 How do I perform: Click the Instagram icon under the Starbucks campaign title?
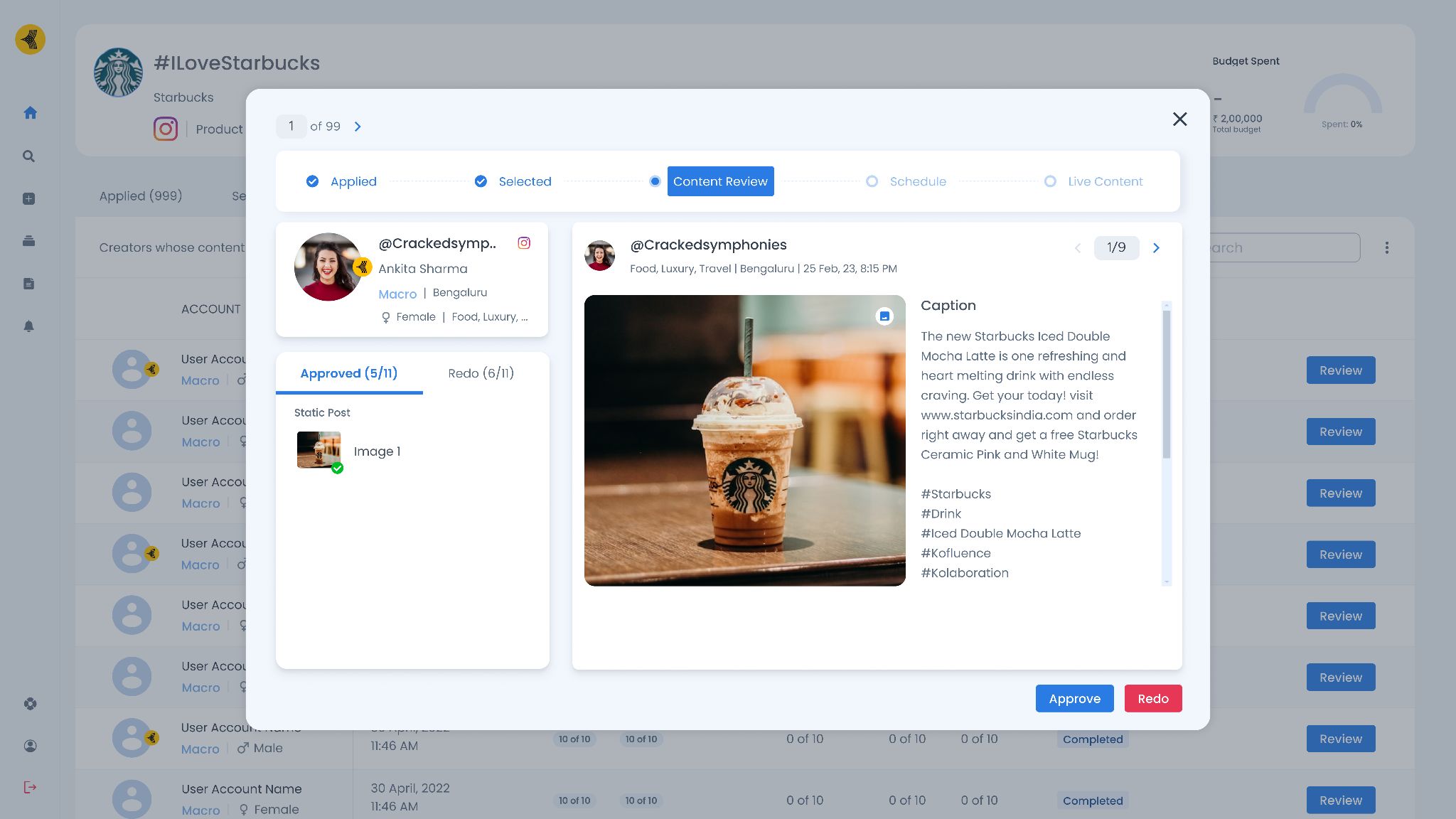166,129
